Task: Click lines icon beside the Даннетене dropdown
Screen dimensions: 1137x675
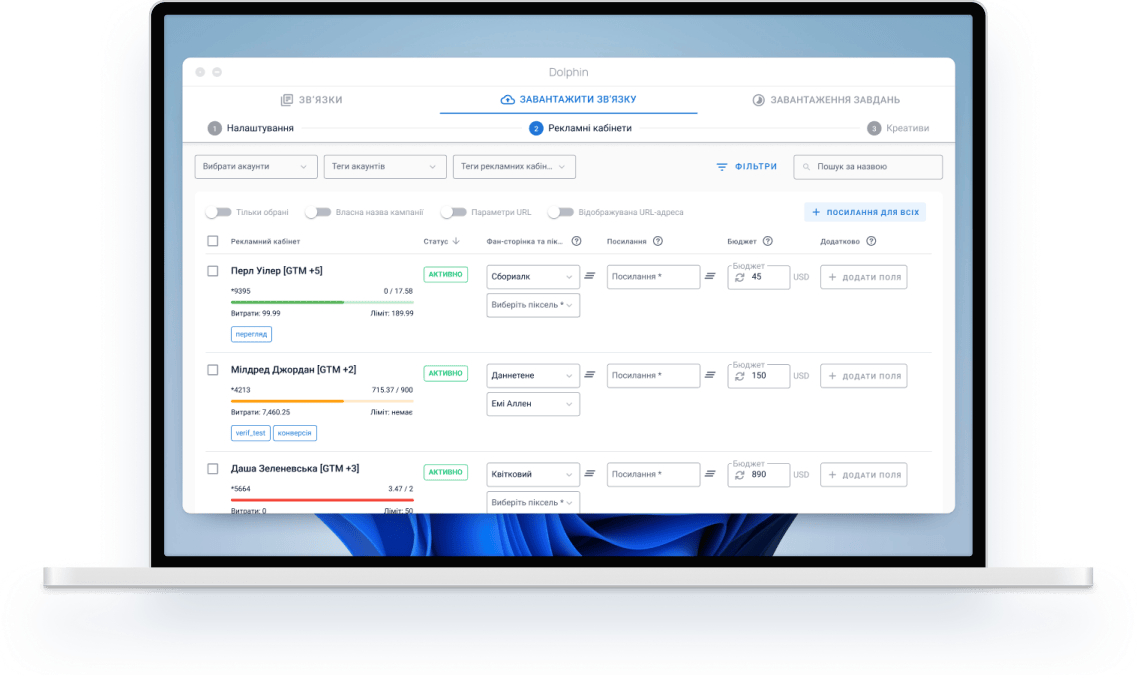Action: pos(590,375)
